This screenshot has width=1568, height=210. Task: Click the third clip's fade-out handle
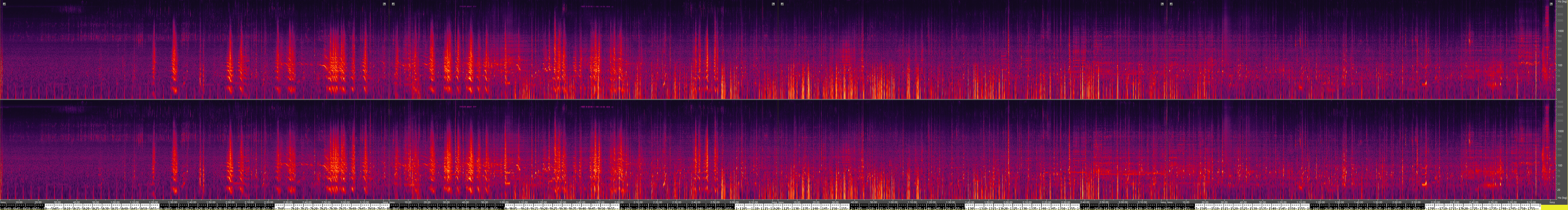click(x=1162, y=4)
